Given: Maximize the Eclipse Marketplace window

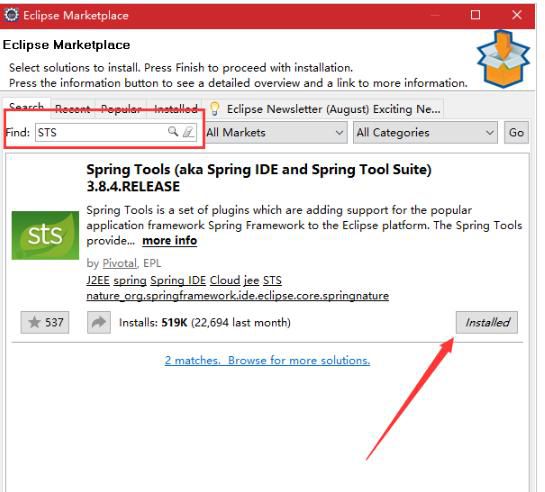Looking at the screenshot, I should [475, 15].
